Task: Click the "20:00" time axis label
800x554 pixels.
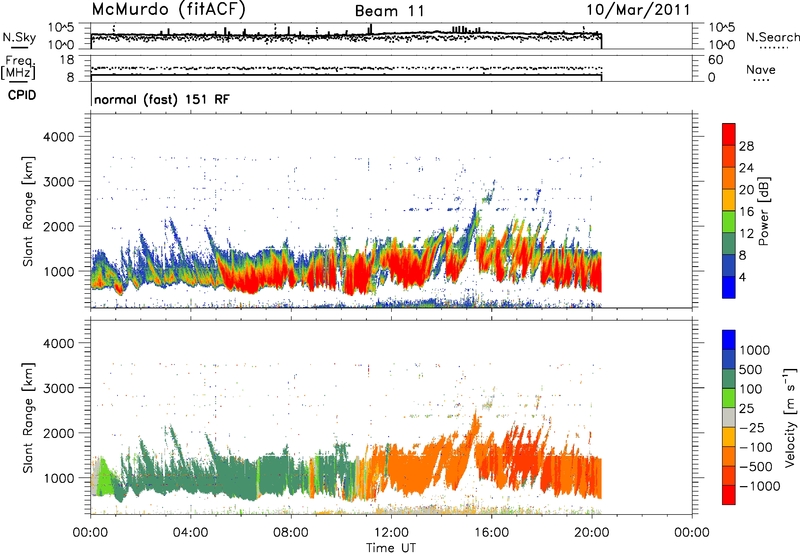Action: click(591, 533)
